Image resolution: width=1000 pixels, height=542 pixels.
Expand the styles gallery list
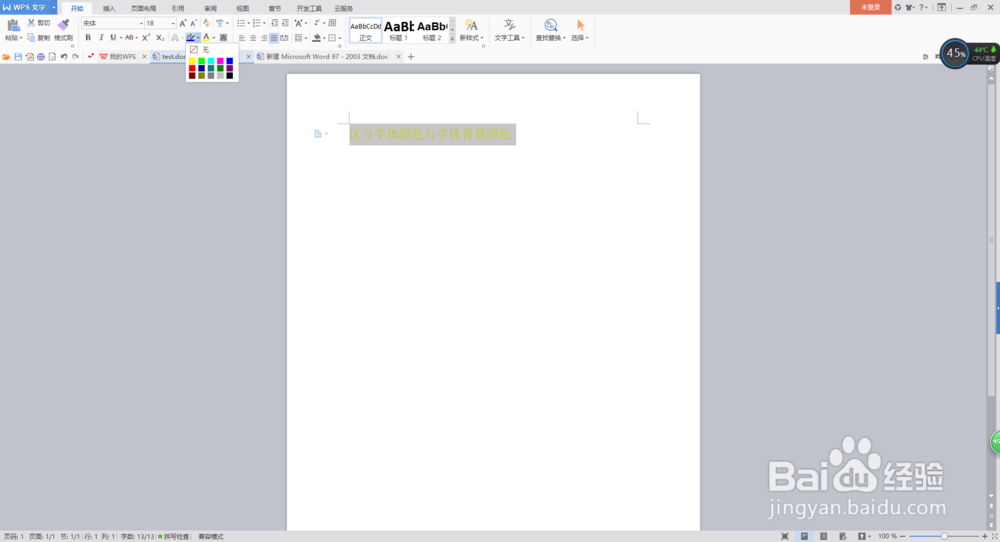452,39
